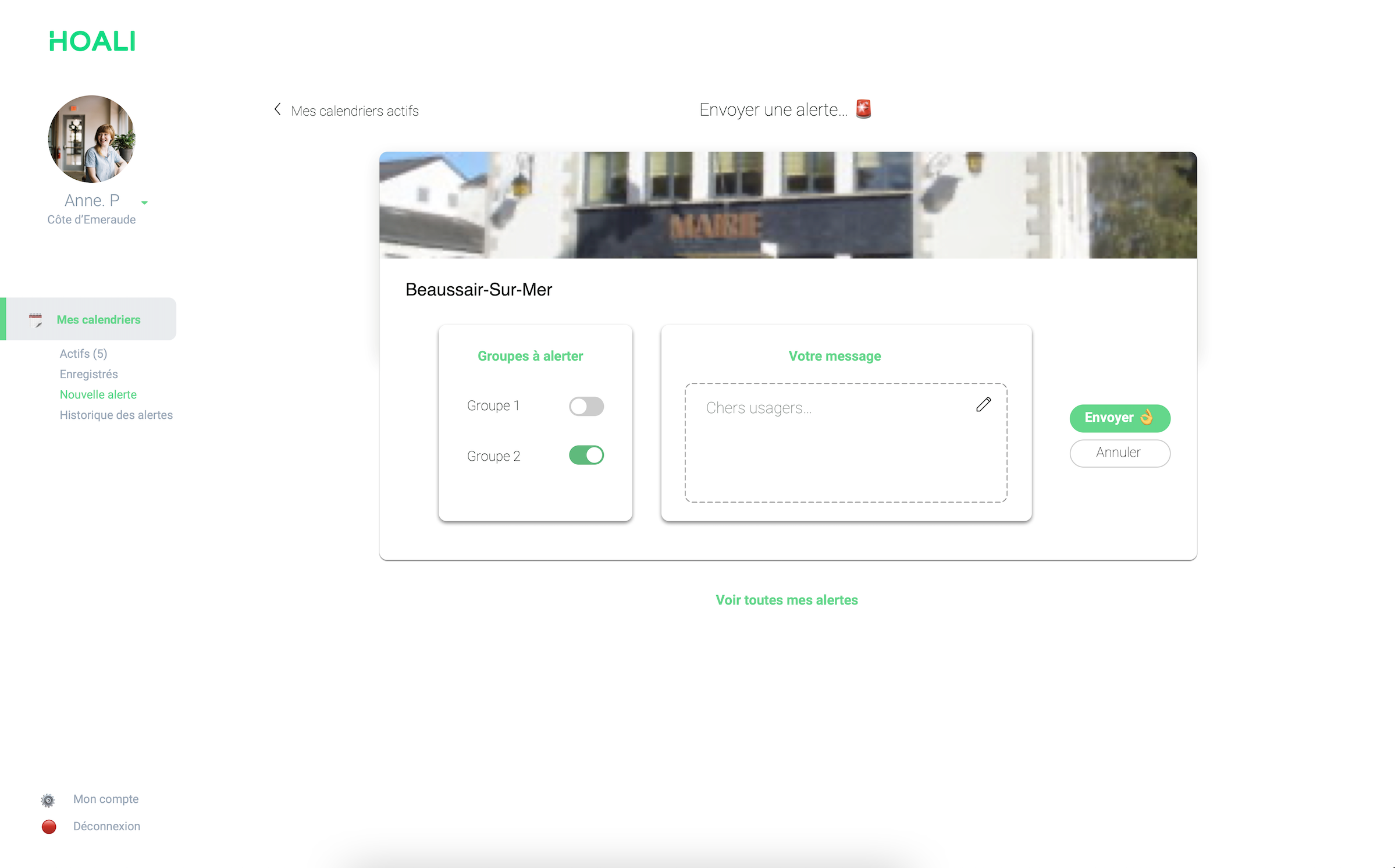Image resolution: width=1395 pixels, height=868 pixels.
Task: Enable the Groupe 1 toggle
Action: click(586, 406)
